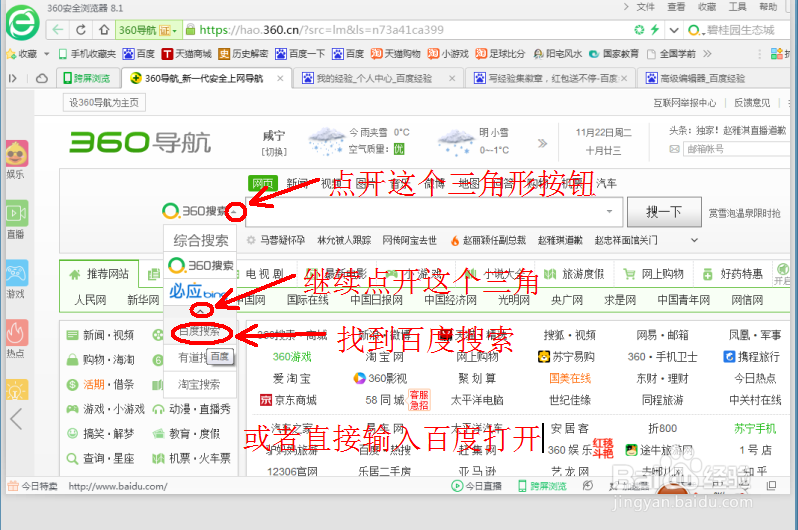Click the 邮箱帐号 input field
Screen dimensions: 798x530
pos(735,149)
